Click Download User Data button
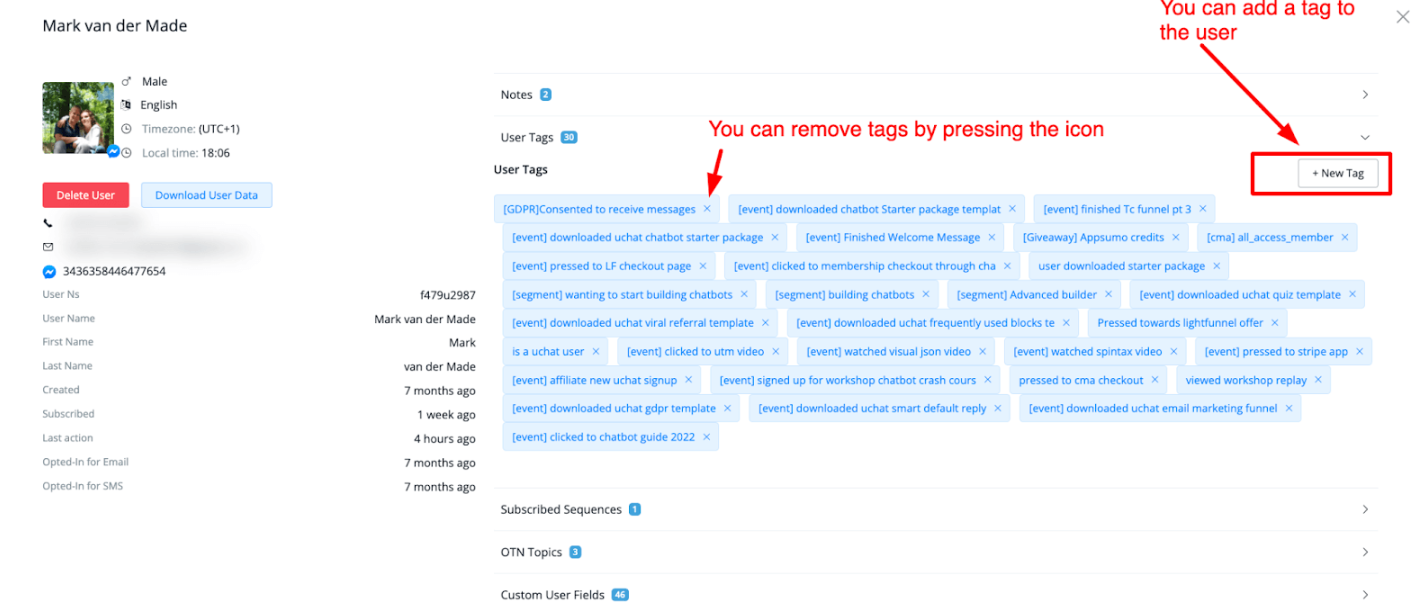Image resolution: width=1419 pixels, height=611 pixels. 206,195
